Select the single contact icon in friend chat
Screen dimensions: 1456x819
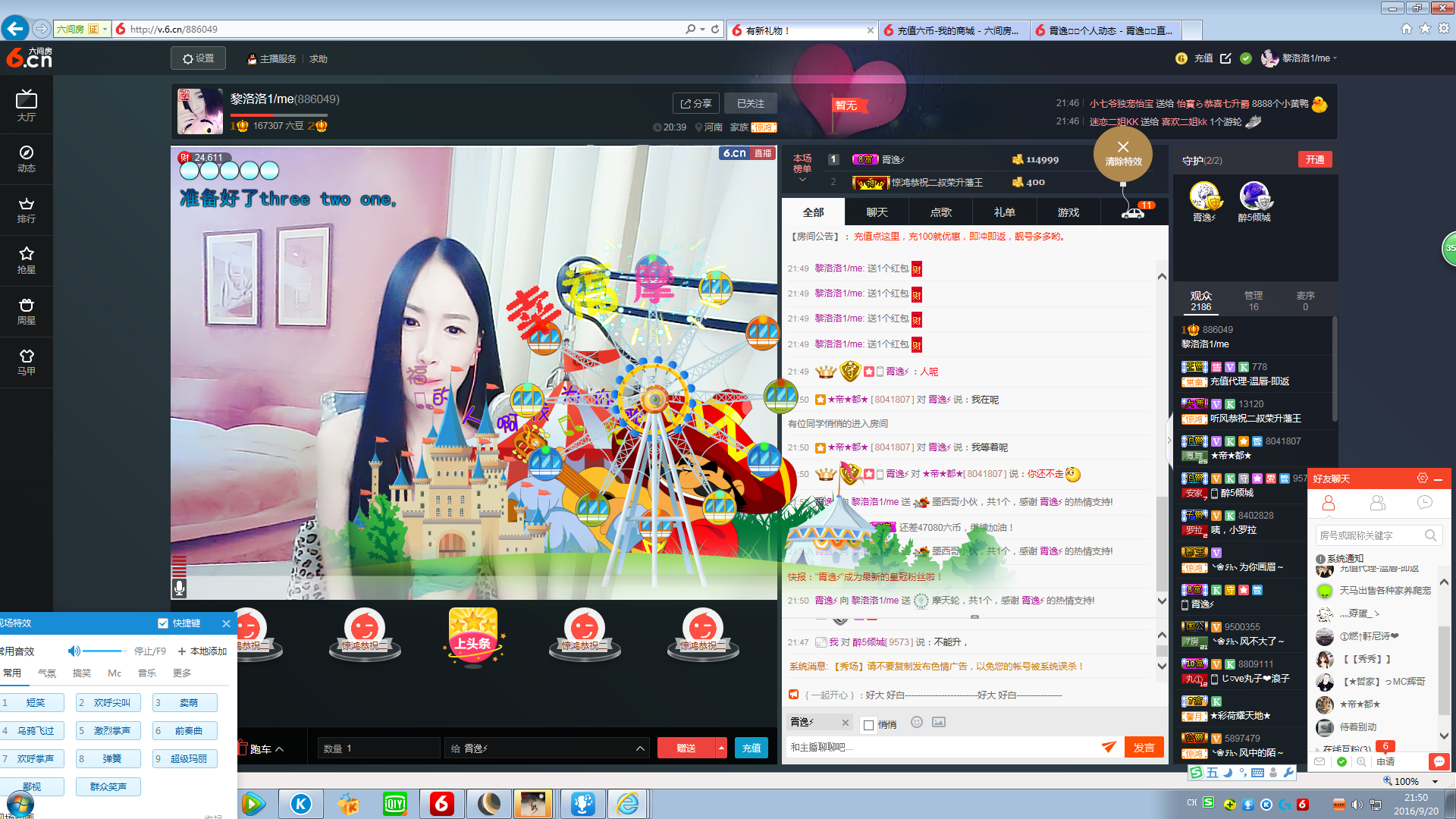click(x=1329, y=504)
